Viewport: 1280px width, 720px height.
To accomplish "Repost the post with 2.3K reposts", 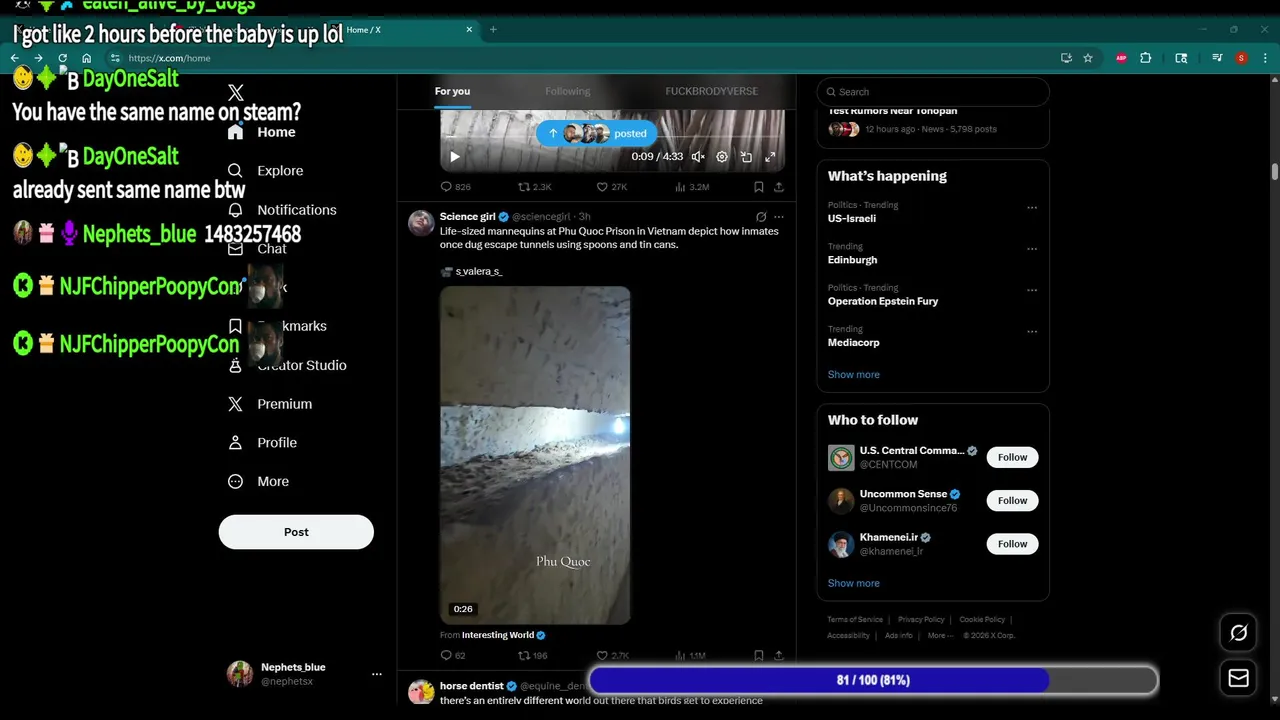I will (534, 187).
